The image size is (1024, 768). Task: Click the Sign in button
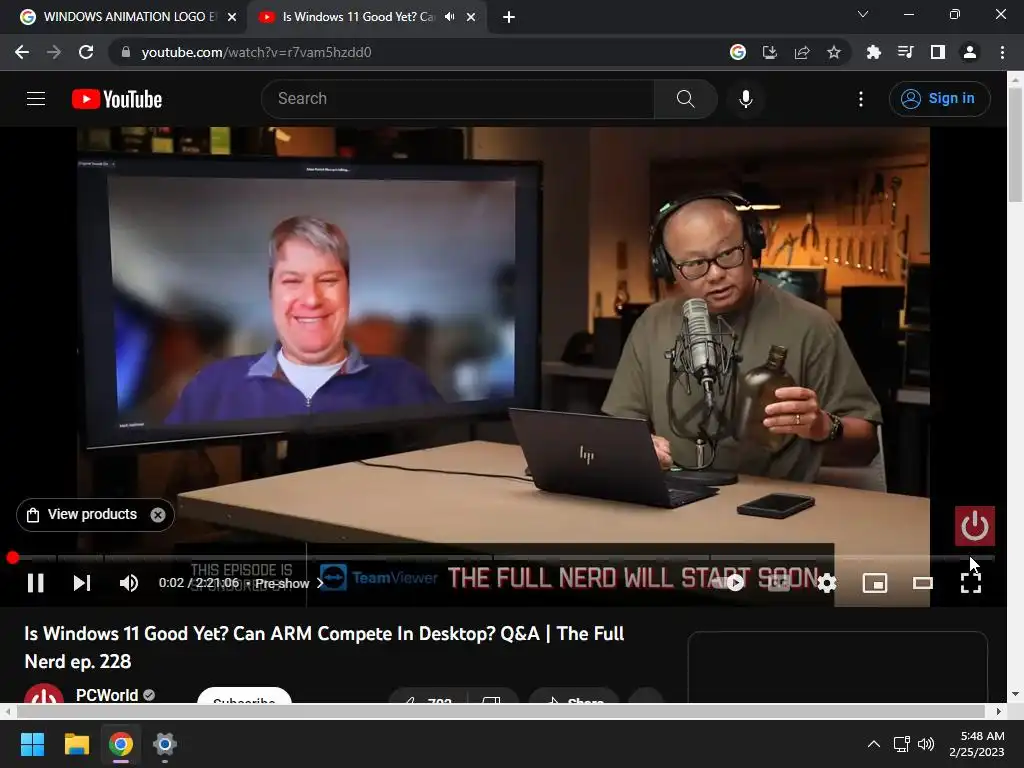pyautogui.click(x=939, y=99)
